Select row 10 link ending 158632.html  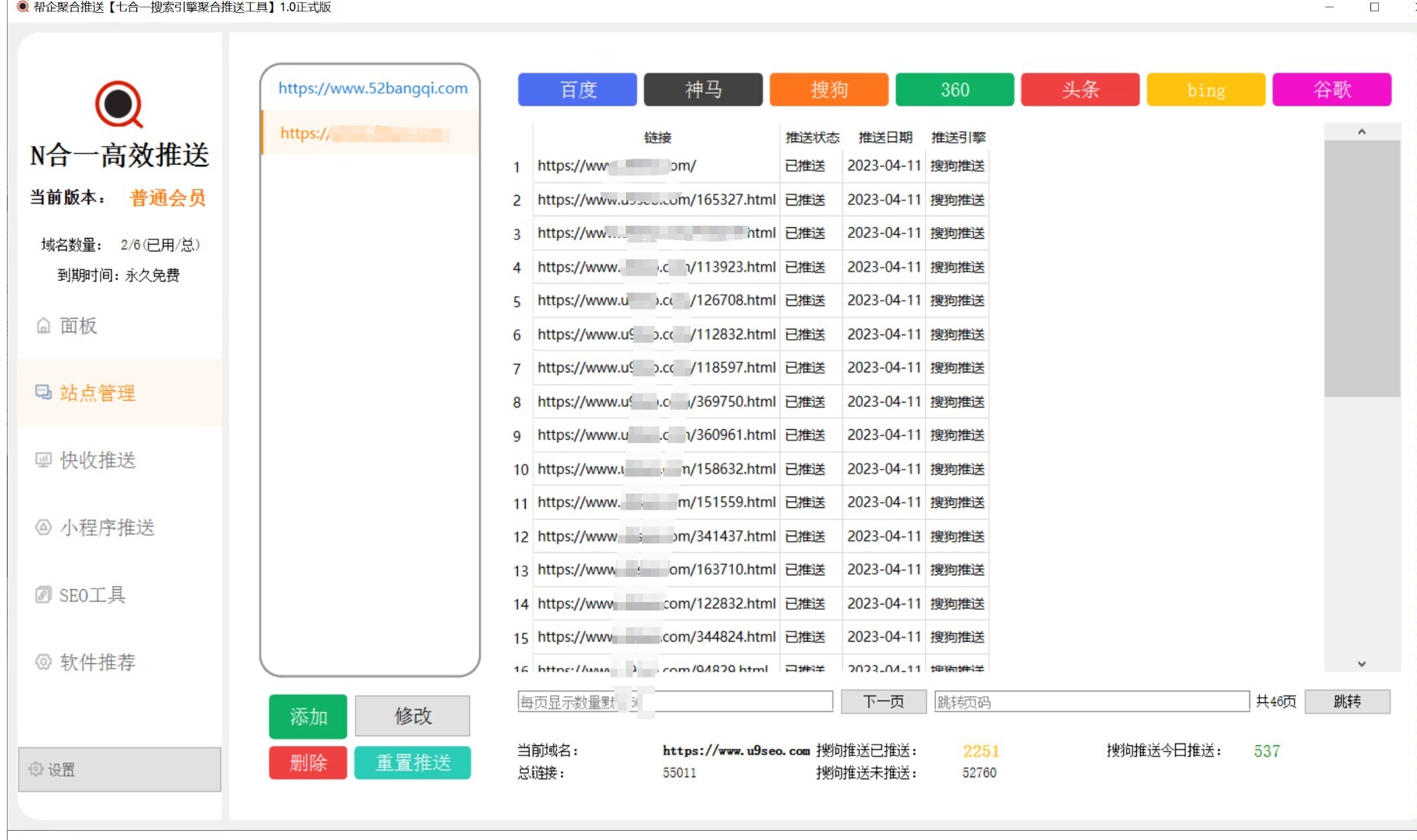[x=656, y=469]
